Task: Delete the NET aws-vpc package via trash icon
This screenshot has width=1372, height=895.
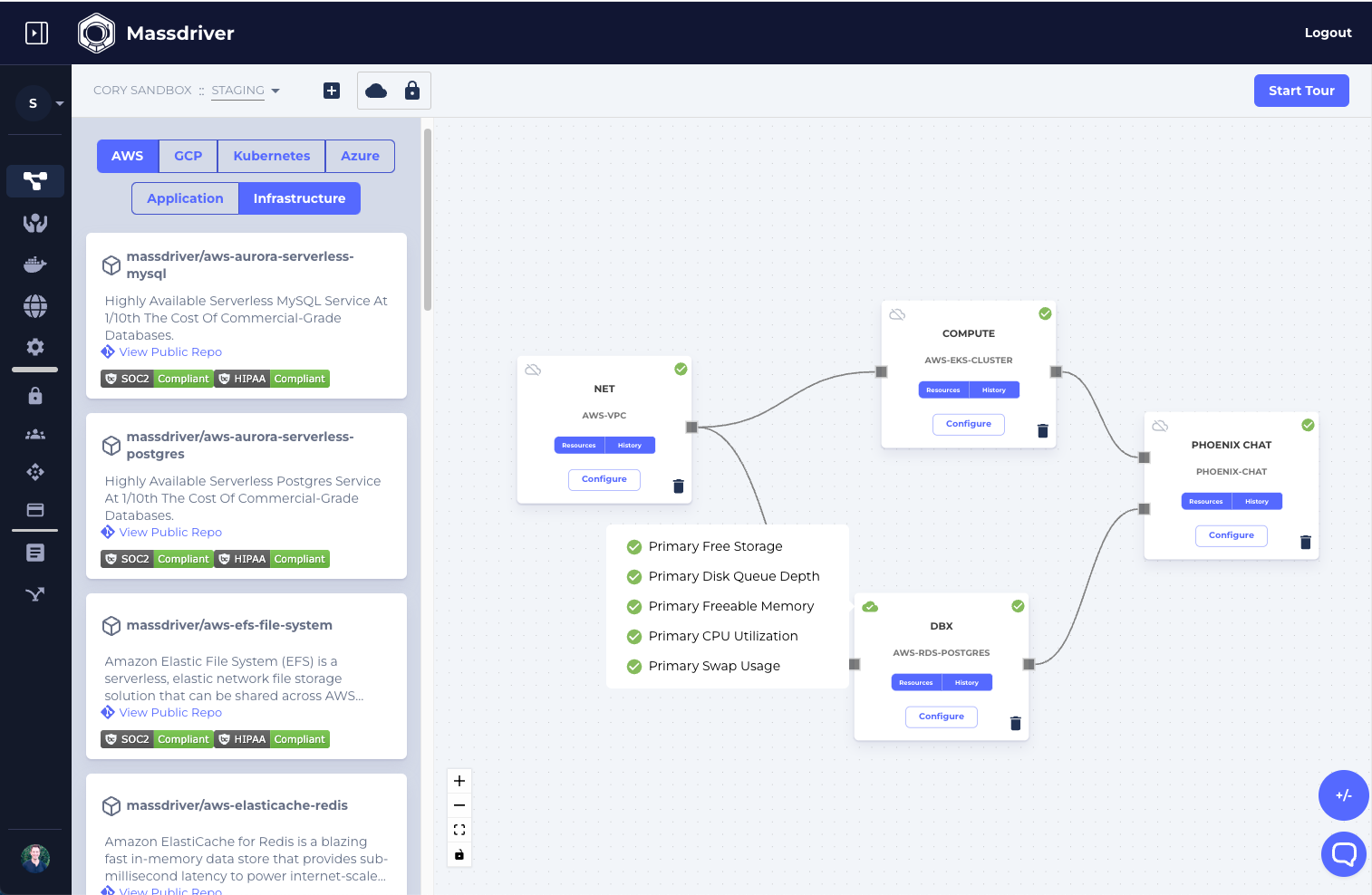Action: (x=678, y=486)
